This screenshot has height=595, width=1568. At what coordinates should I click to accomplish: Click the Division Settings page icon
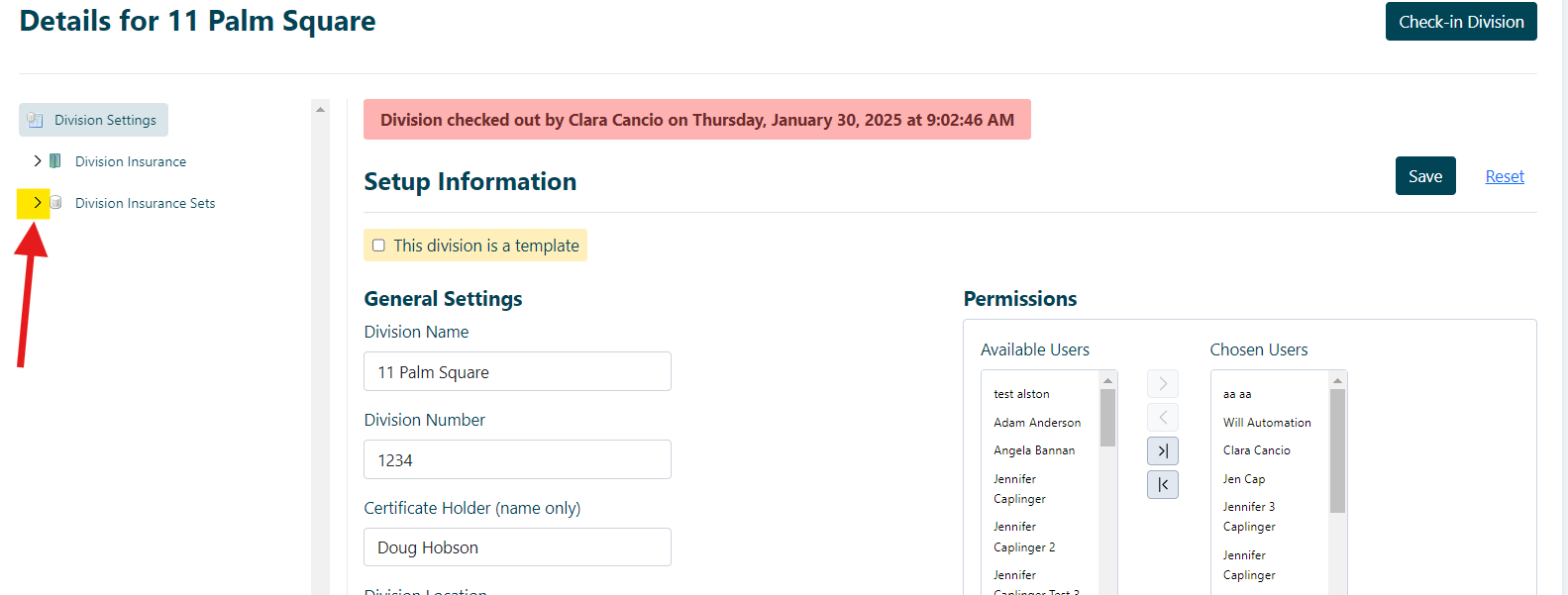coord(35,120)
